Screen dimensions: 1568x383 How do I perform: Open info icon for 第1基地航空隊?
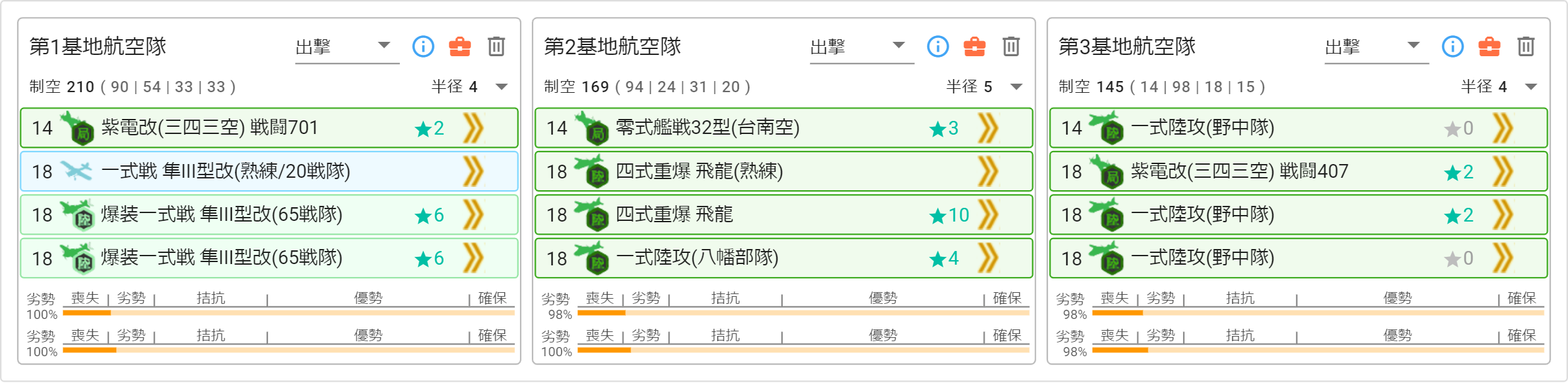(423, 46)
